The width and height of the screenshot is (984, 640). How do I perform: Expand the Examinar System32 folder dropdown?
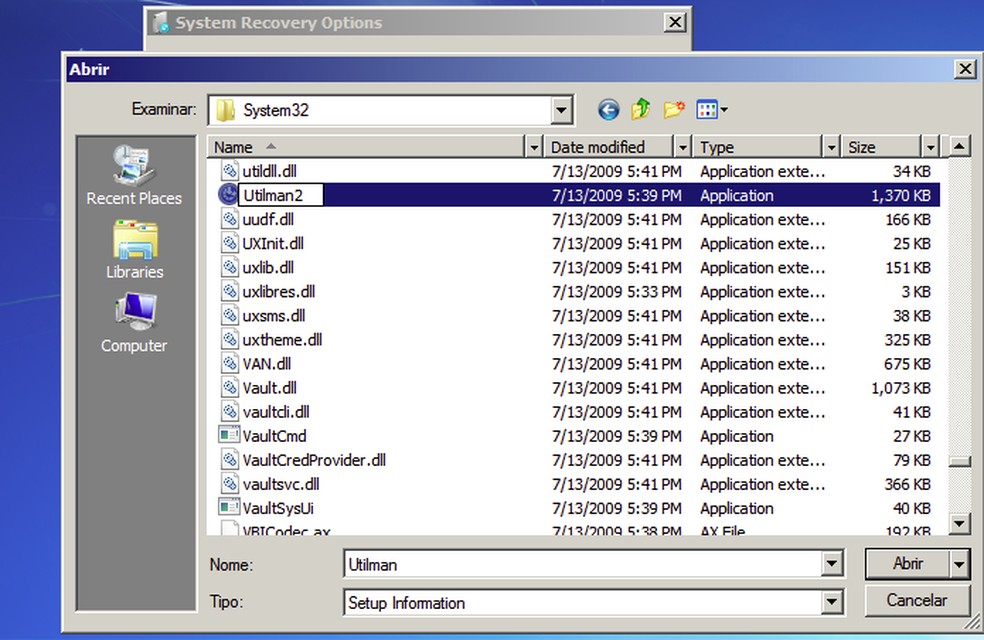click(x=562, y=110)
